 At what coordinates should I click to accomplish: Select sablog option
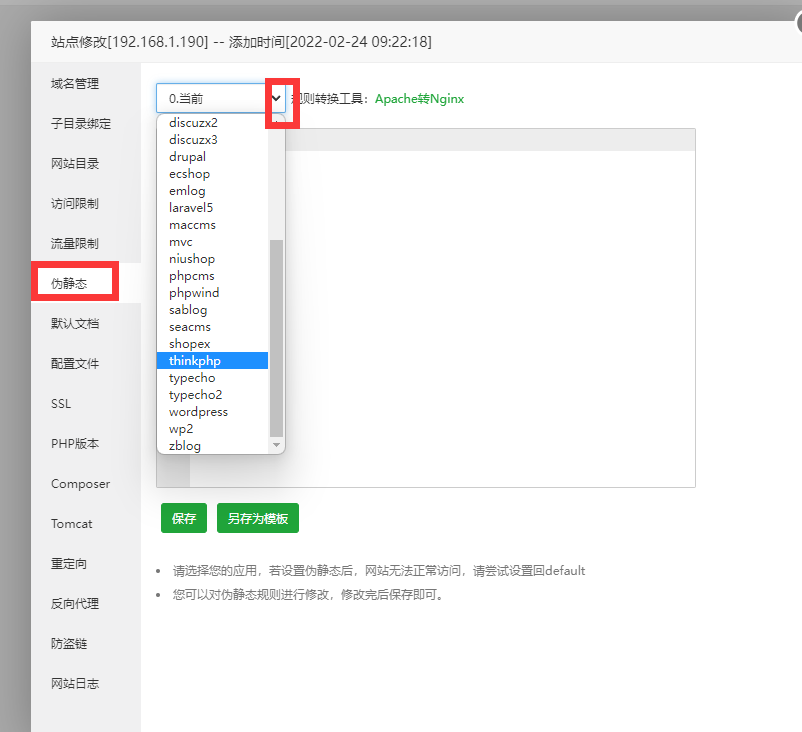[x=212, y=310]
